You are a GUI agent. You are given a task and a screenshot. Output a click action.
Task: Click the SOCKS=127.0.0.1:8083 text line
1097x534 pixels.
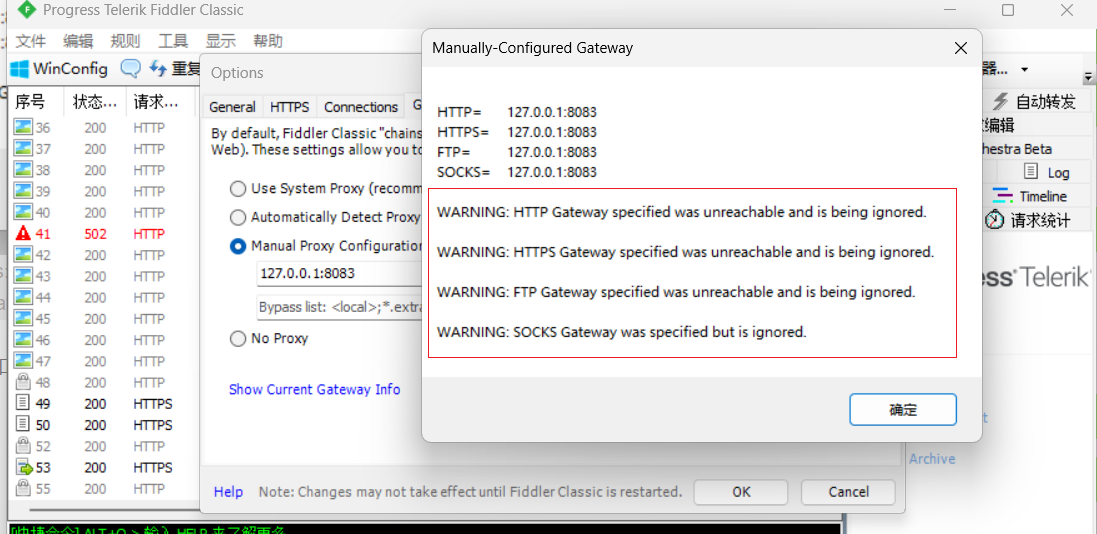click(517, 172)
